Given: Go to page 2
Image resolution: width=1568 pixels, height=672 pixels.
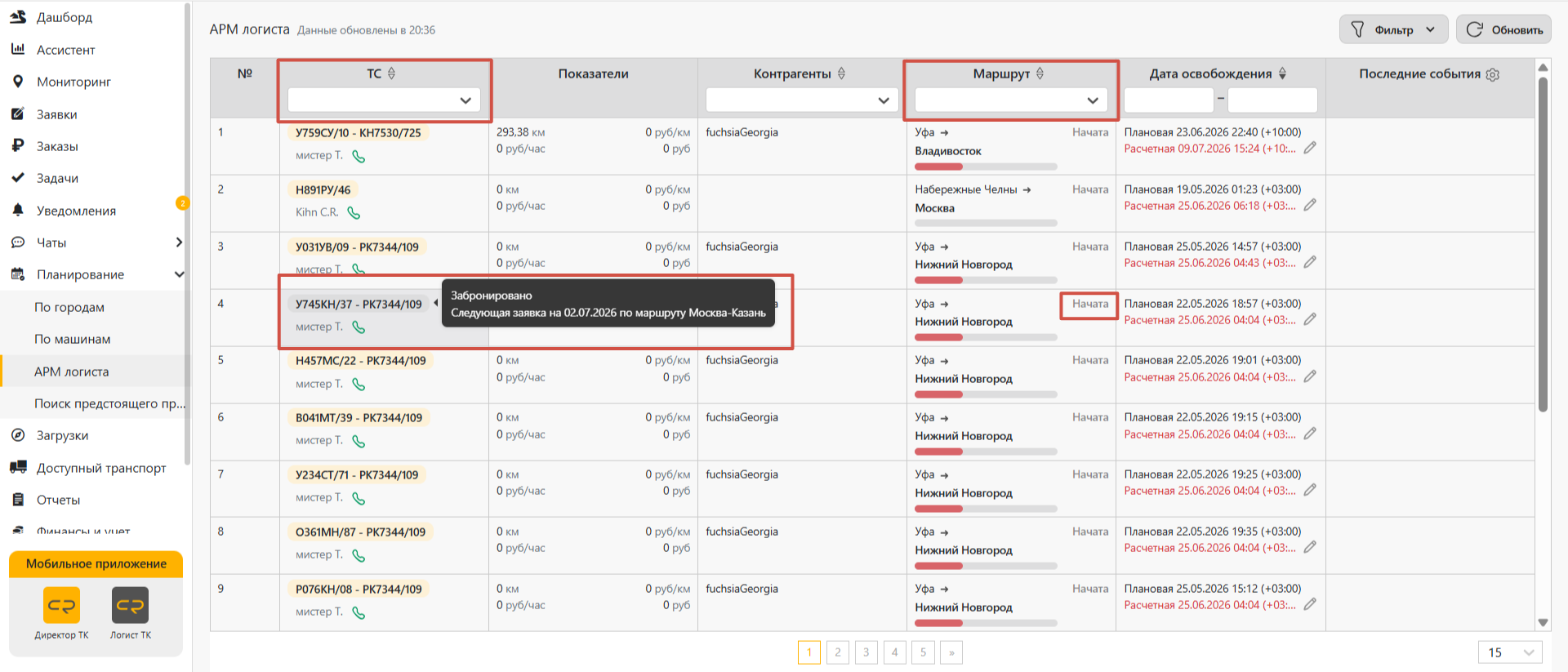Looking at the screenshot, I should point(838,652).
